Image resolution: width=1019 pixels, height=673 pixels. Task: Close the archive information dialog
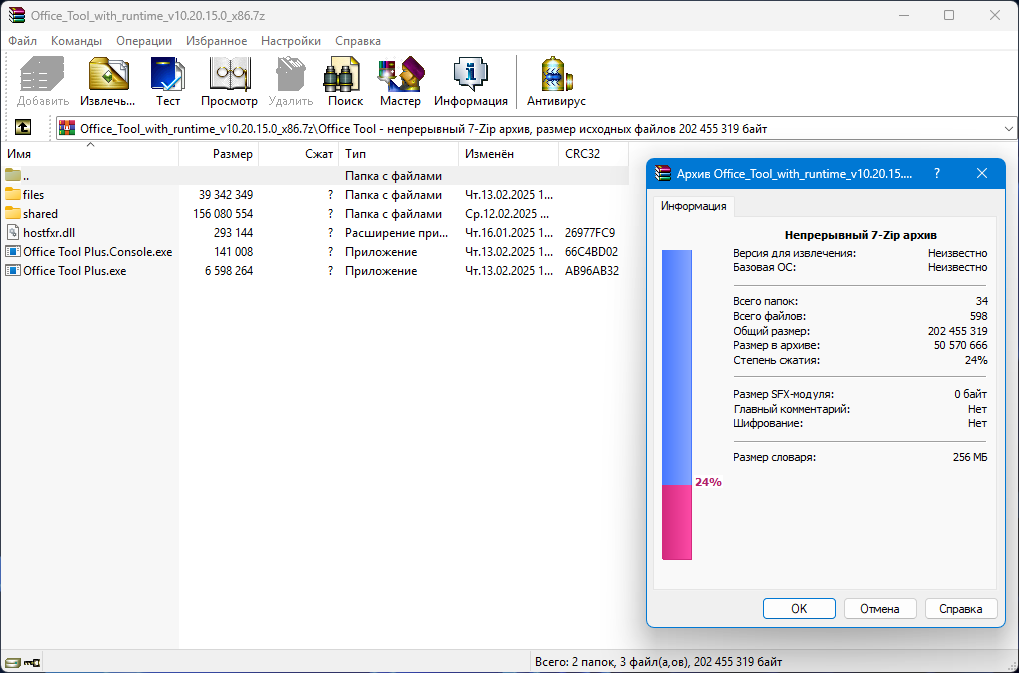click(982, 173)
